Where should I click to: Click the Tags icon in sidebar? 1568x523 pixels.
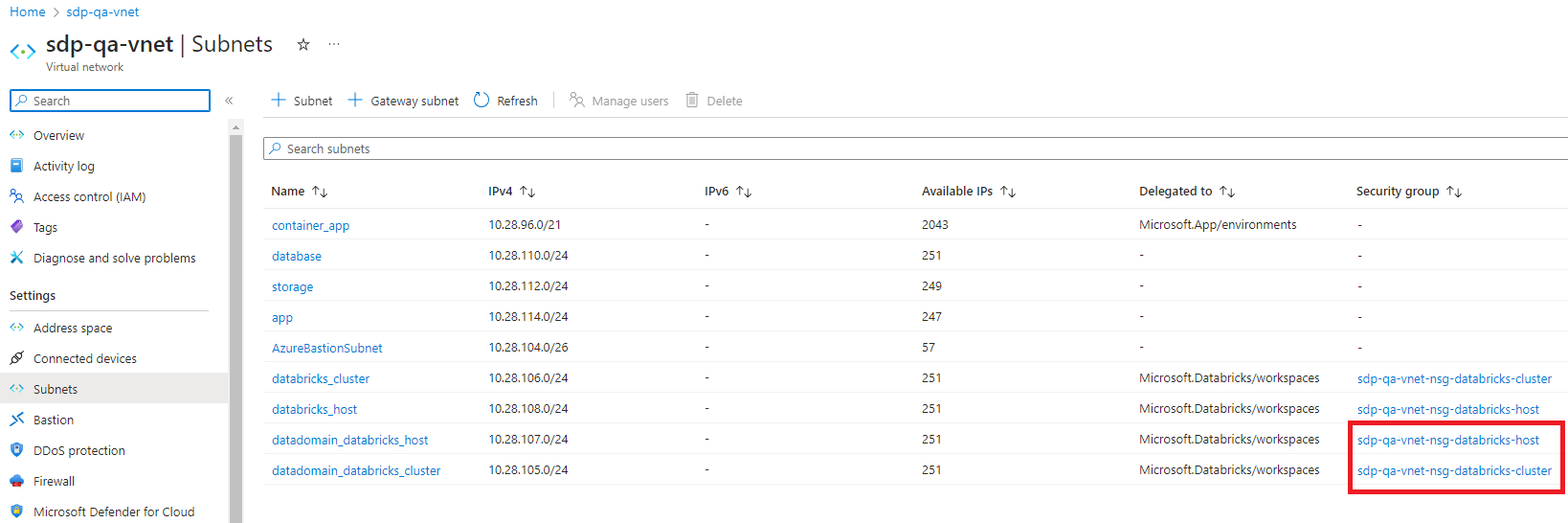[16, 227]
